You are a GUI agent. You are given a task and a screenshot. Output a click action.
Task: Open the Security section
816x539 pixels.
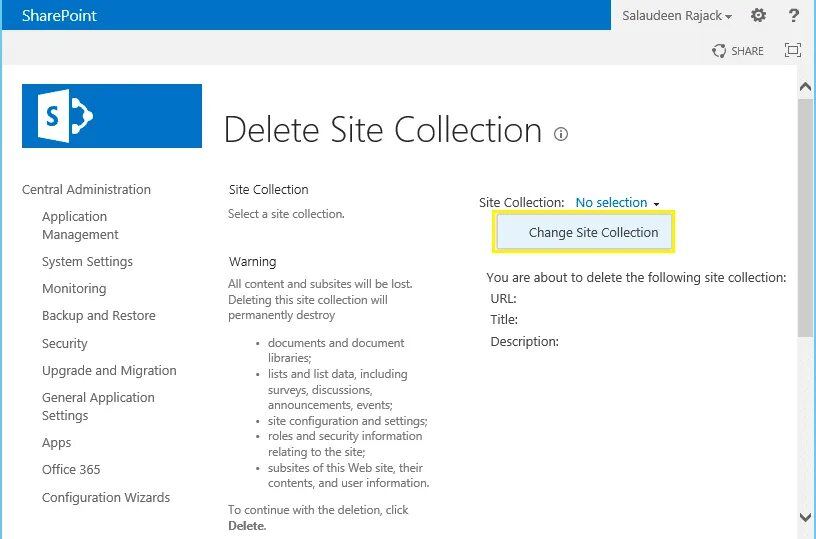65,343
